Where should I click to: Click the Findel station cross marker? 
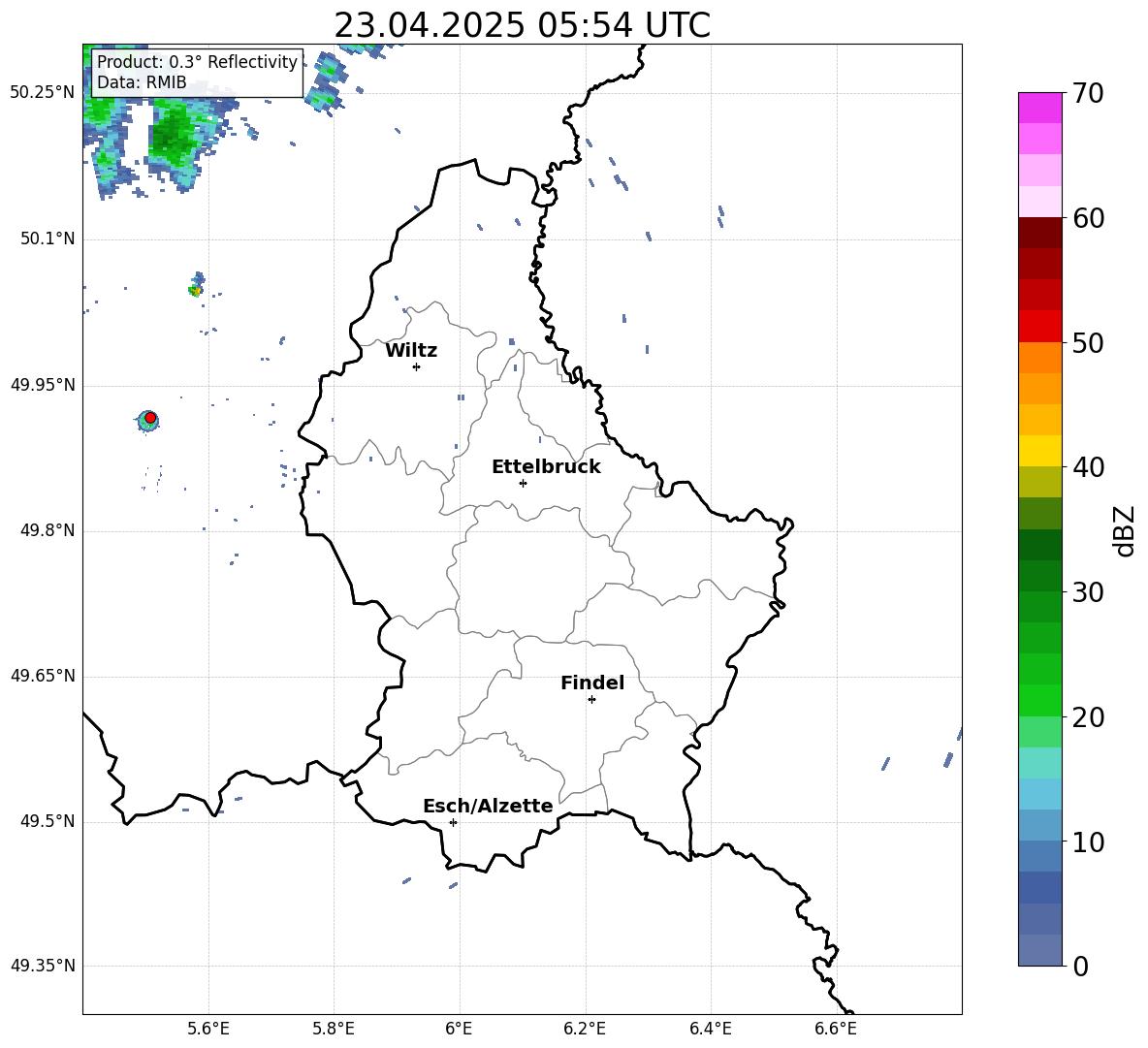point(591,700)
